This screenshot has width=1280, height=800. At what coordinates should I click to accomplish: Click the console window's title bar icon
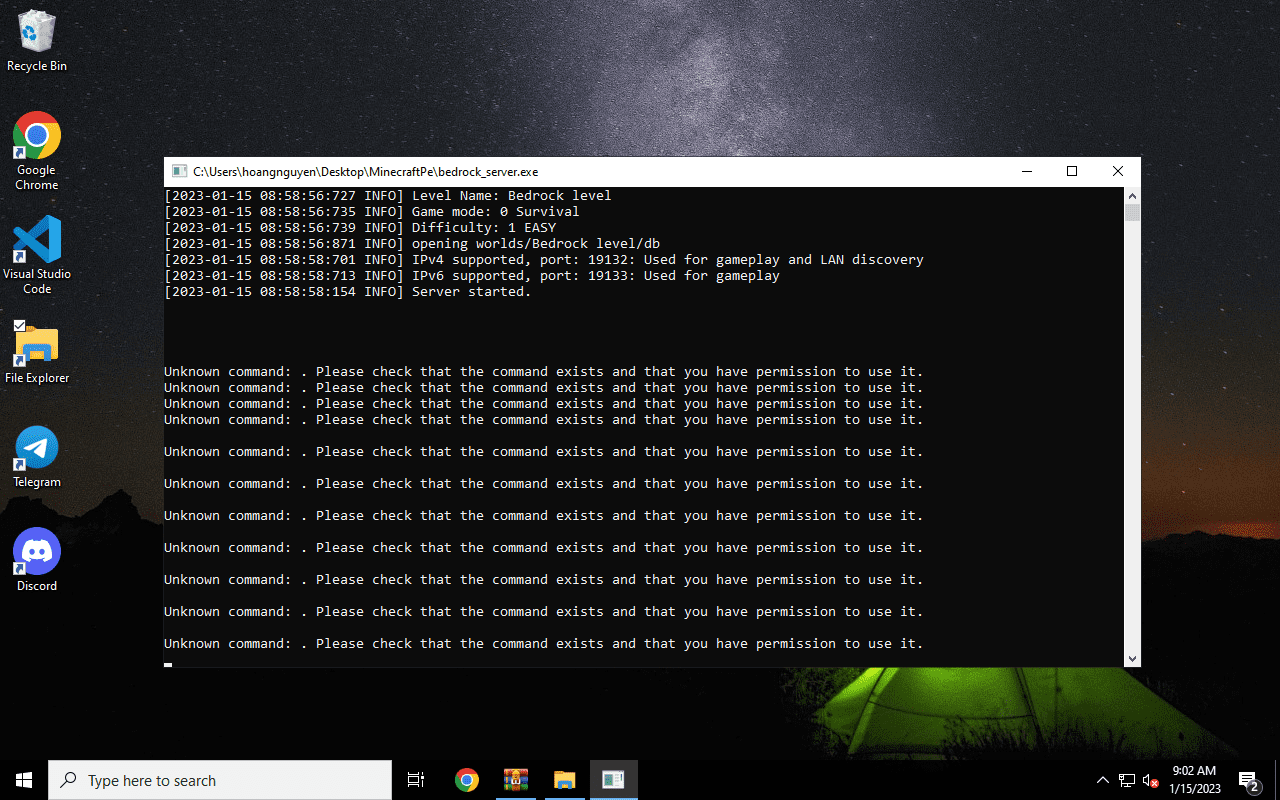pos(179,172)
